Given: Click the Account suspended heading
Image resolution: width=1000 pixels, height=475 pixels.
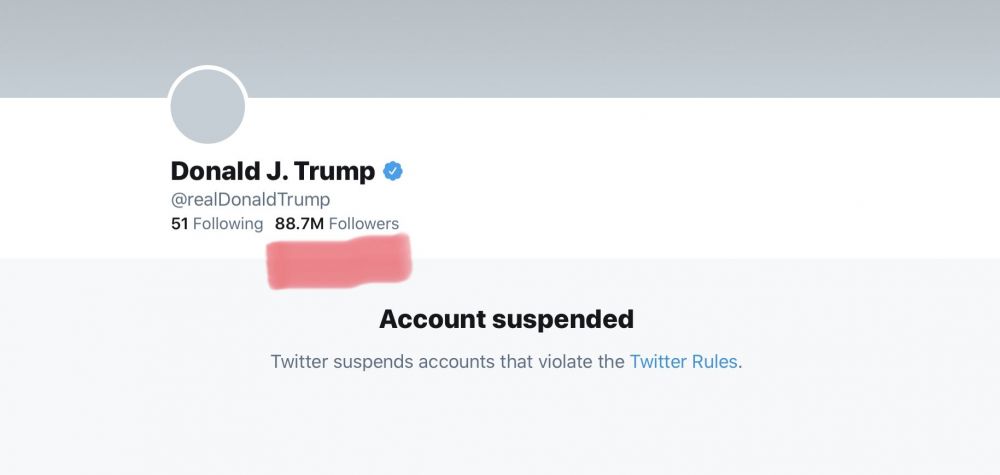Looking at the screenshot, I should point(506,319).
